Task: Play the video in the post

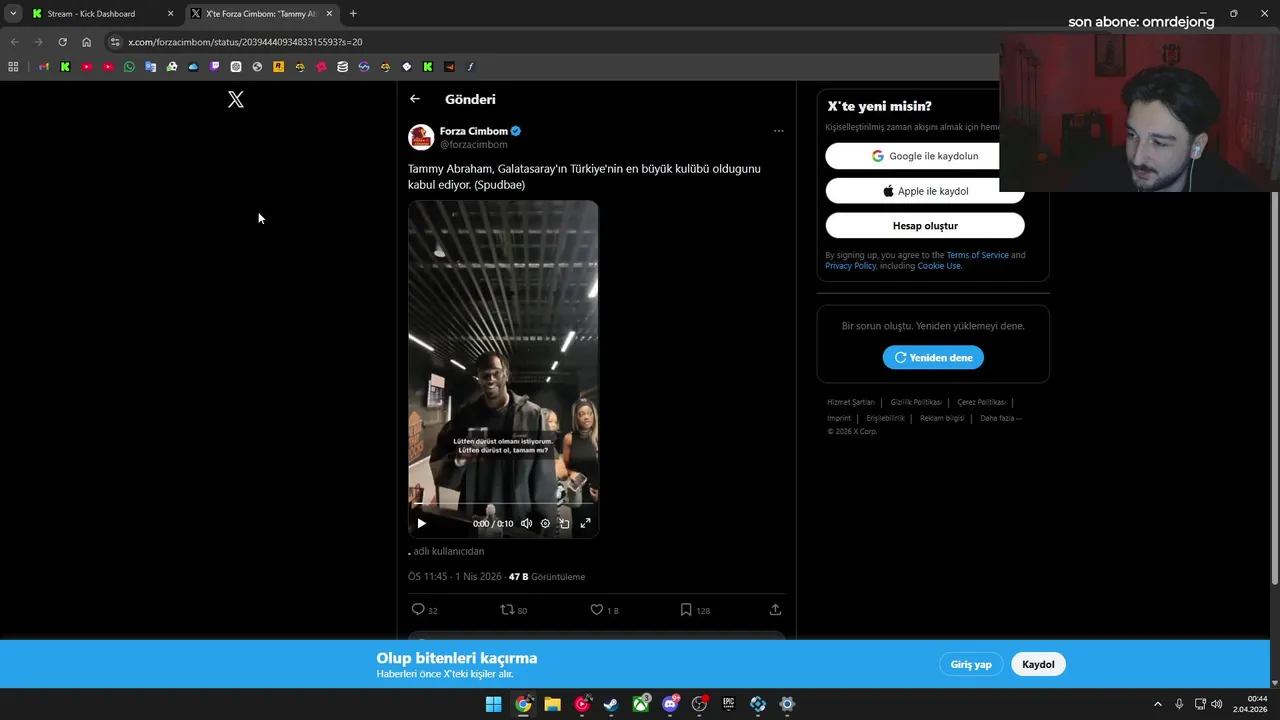Action: (421, 523)
